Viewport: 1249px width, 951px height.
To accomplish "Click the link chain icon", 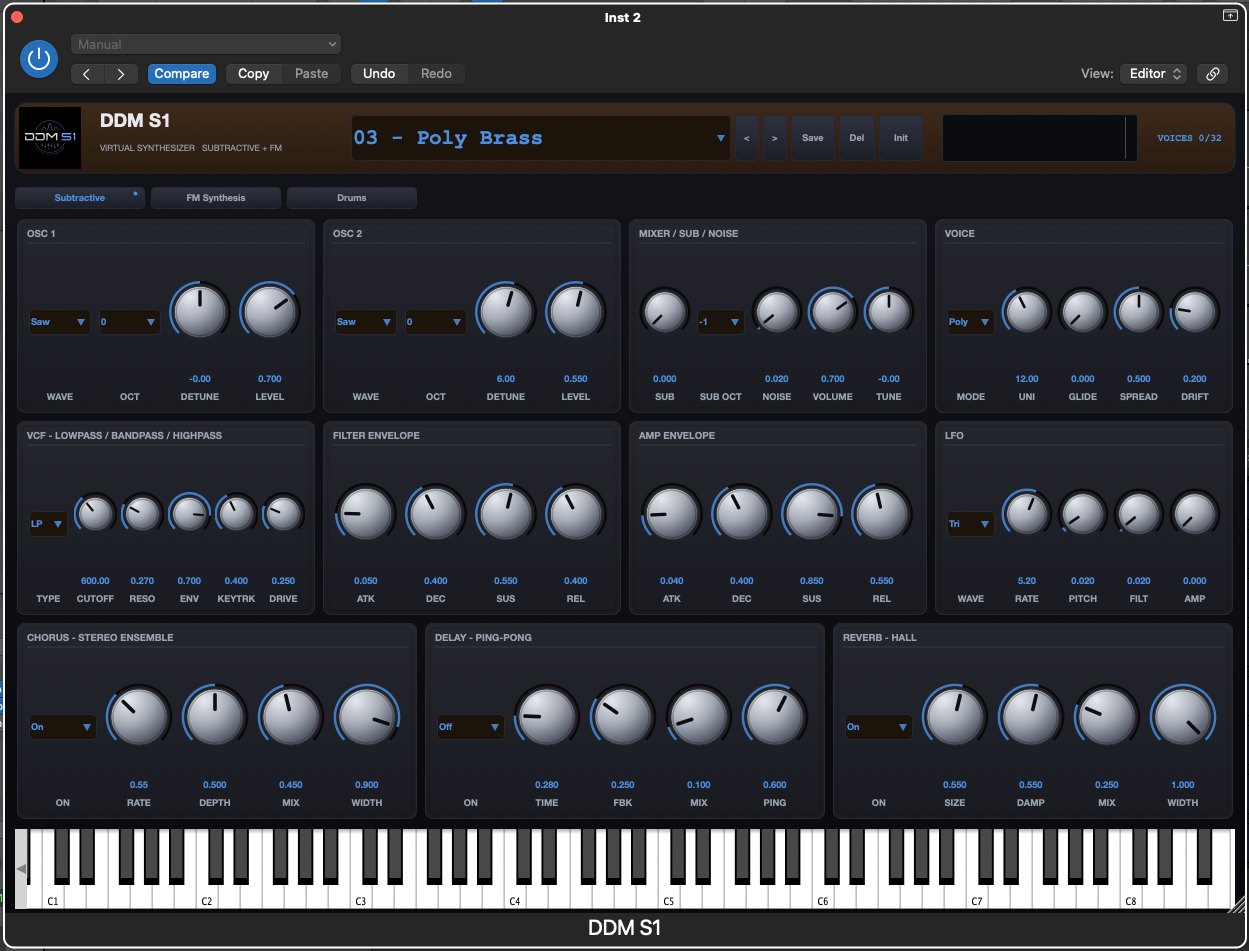I will (x=1212, y=73).
